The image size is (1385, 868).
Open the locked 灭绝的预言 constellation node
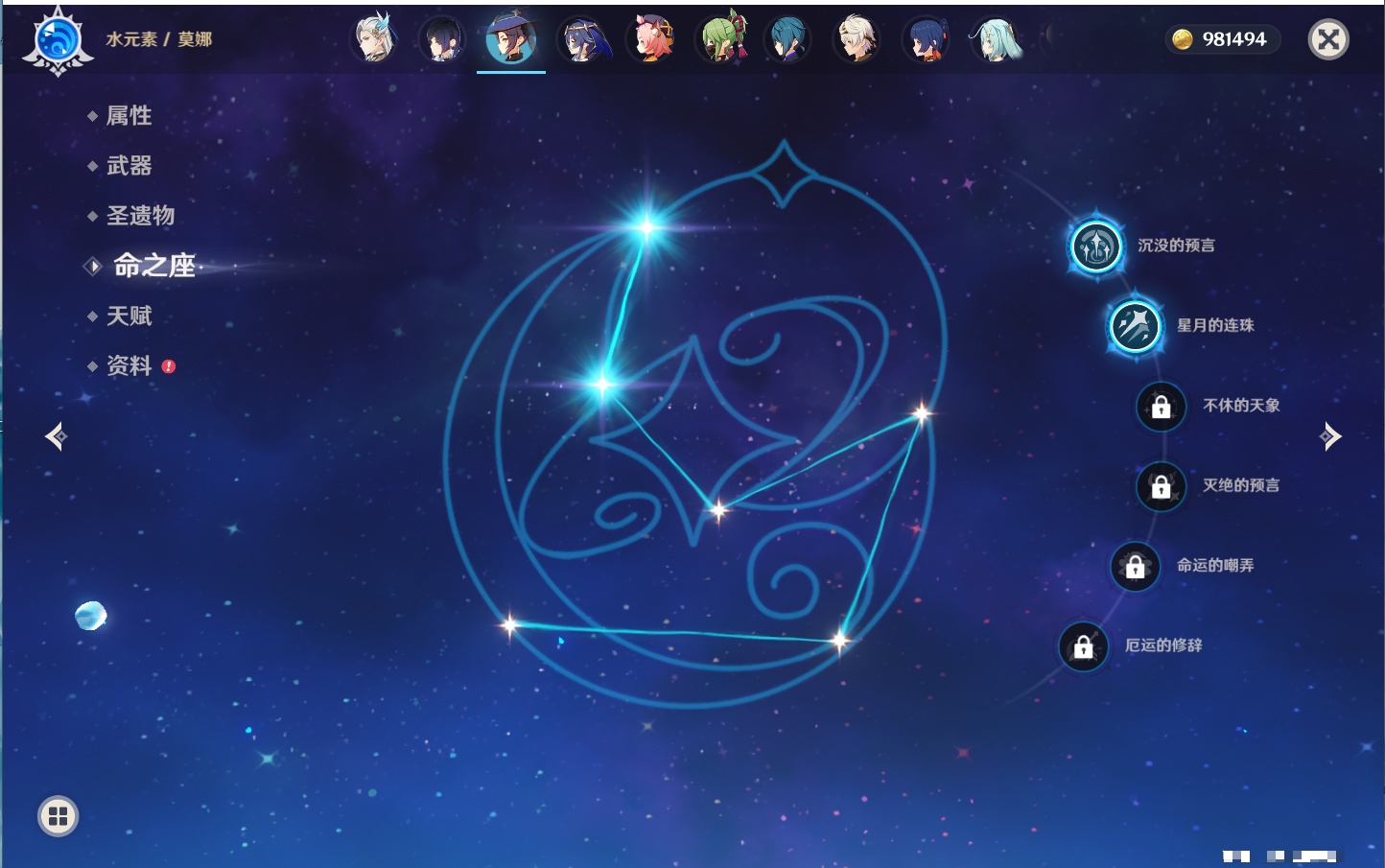[x=1162, y=486]
